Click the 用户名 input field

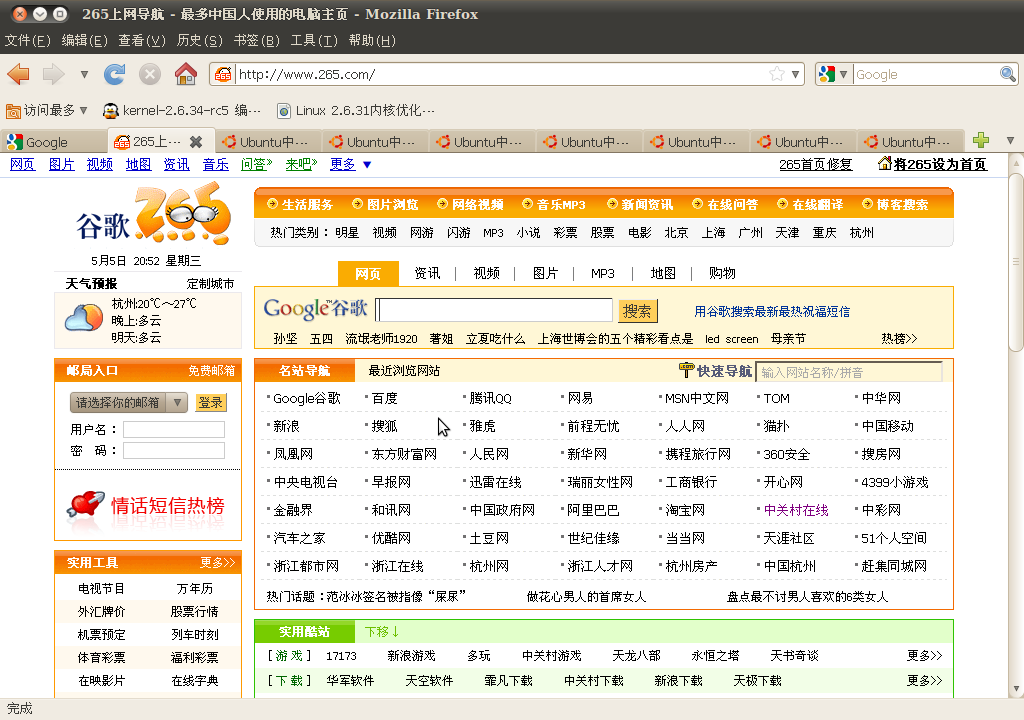click(174, 429)
